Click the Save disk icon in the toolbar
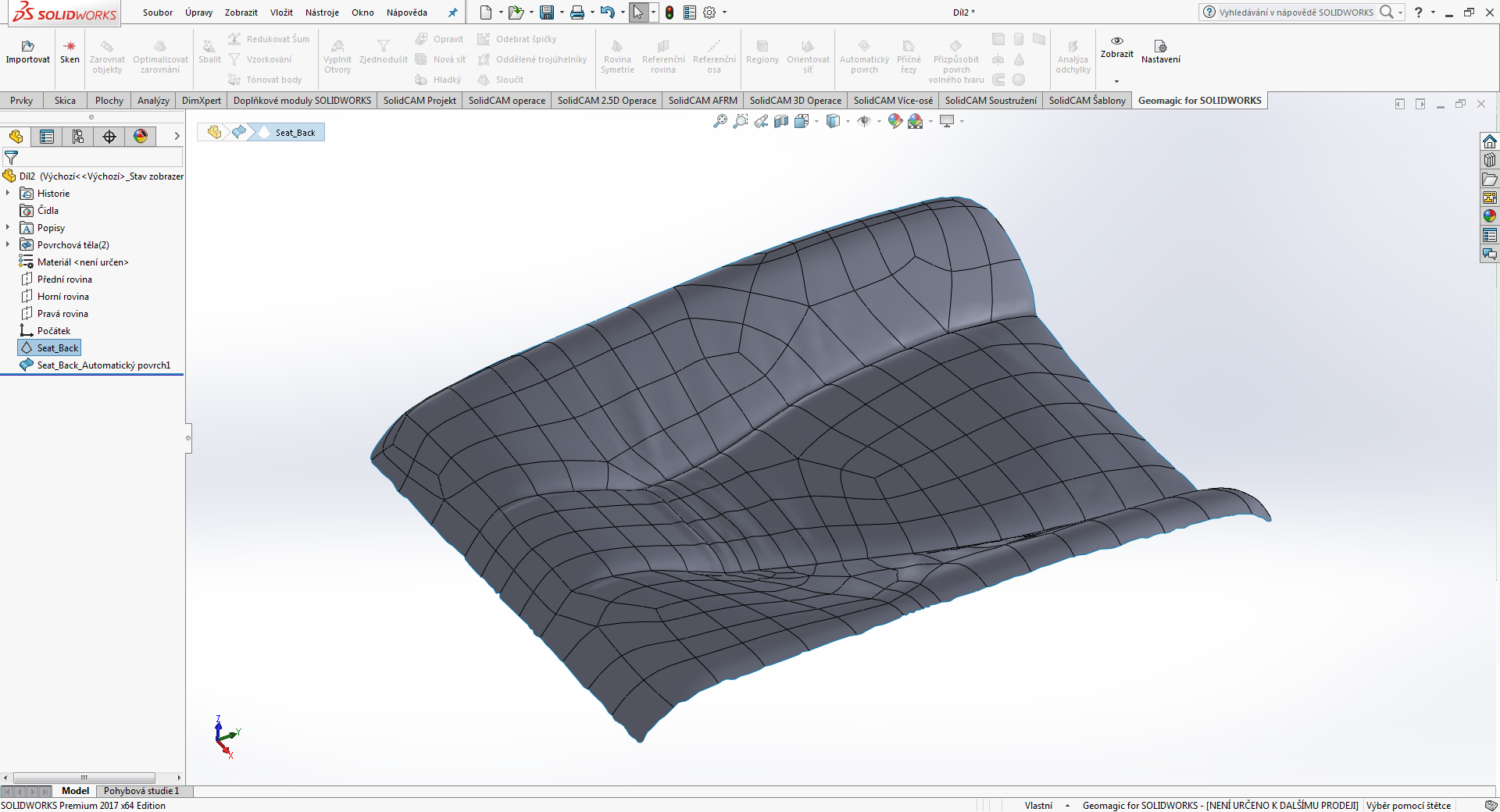 pyautogui.click(x=547, y=12)
